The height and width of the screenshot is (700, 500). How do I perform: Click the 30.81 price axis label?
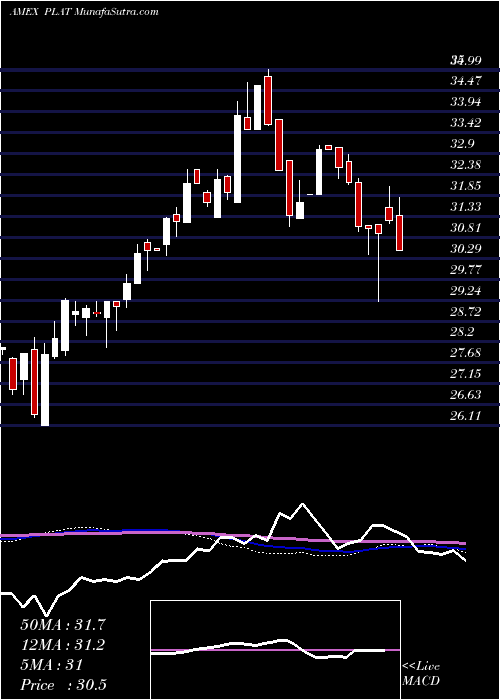pos(466,228)
